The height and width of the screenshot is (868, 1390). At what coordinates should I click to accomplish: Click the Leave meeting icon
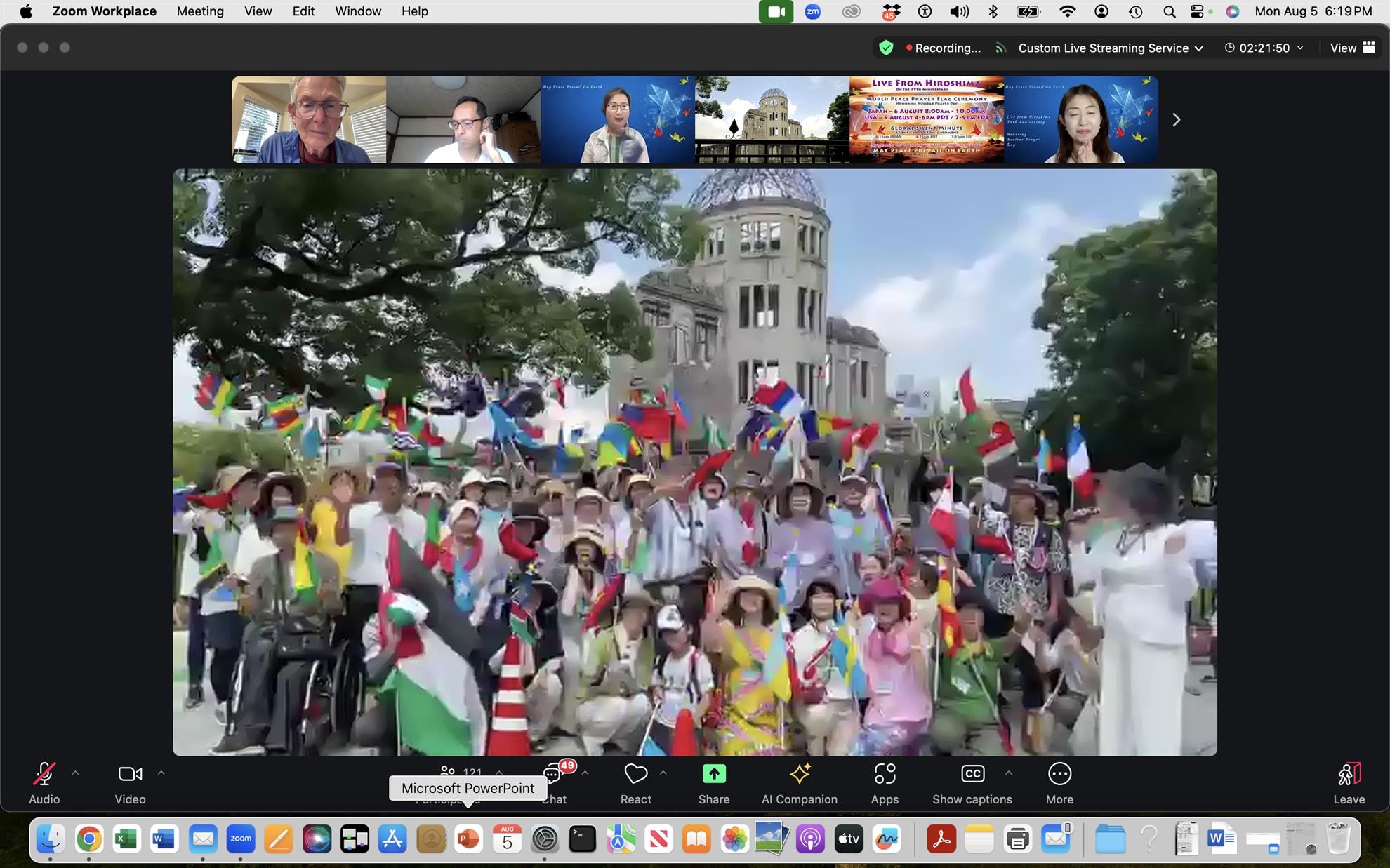pos(1349,774)
